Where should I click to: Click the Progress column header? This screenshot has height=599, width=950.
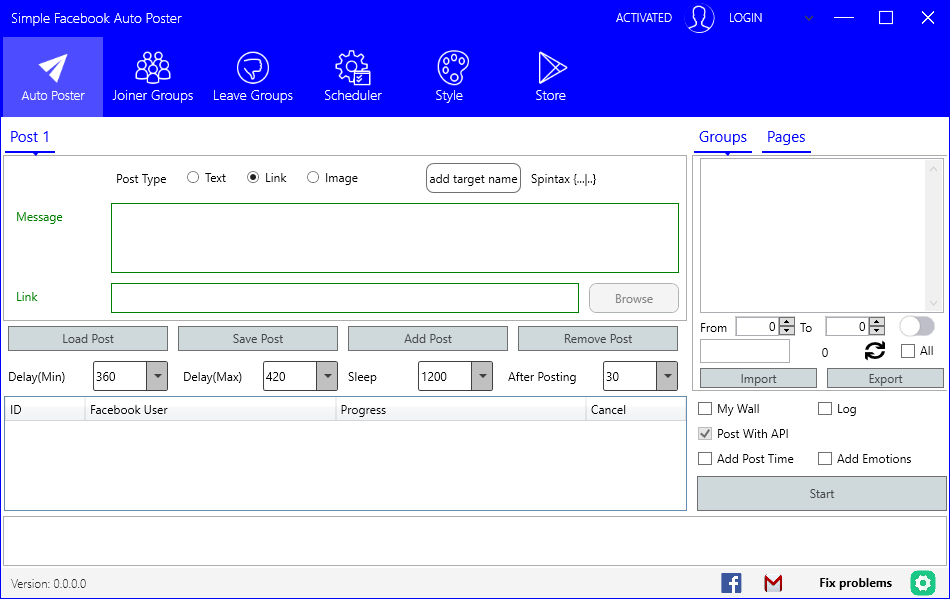click(460, 409)
